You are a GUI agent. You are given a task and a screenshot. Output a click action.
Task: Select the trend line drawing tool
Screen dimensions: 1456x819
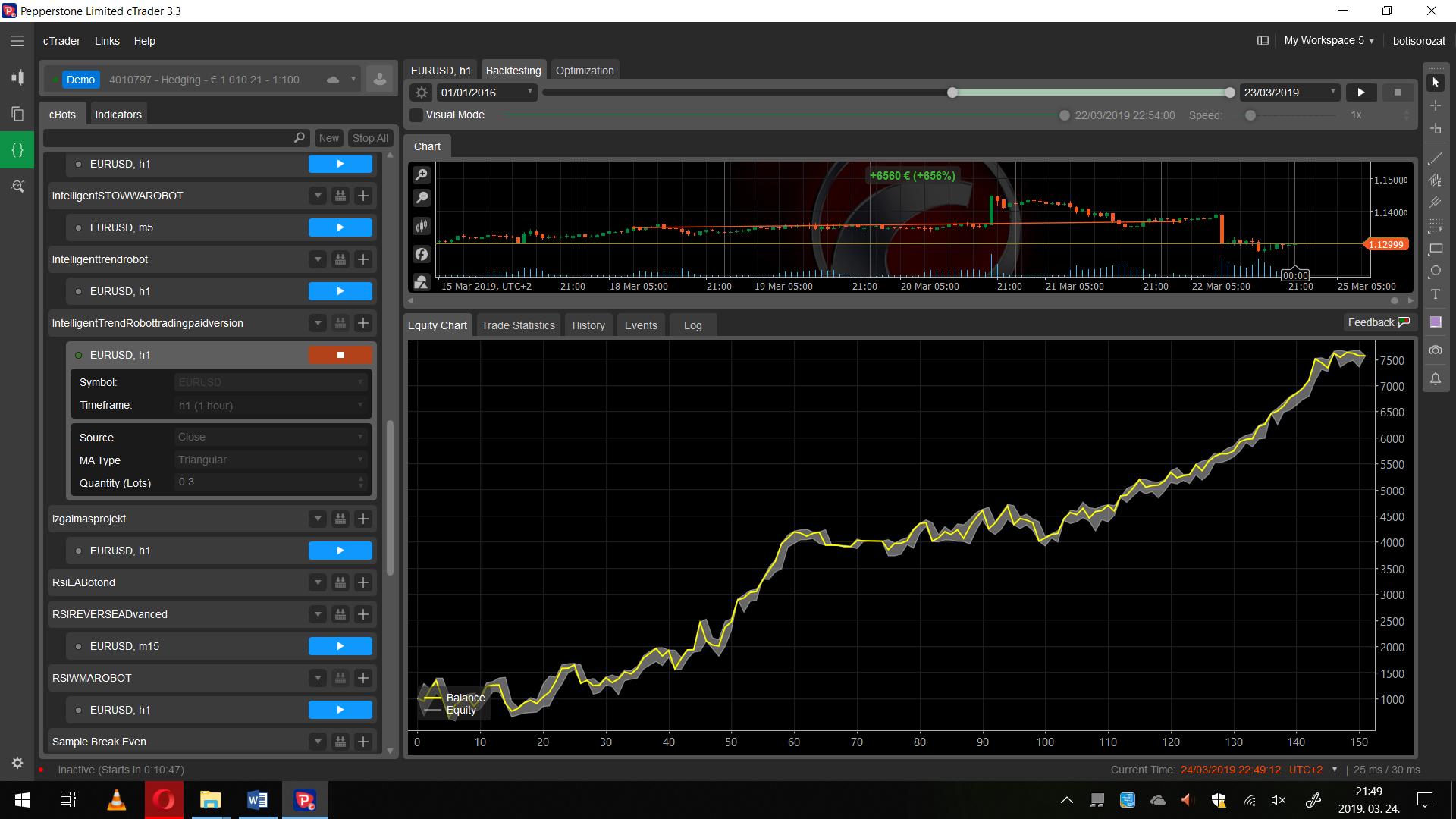point(1436,158)
